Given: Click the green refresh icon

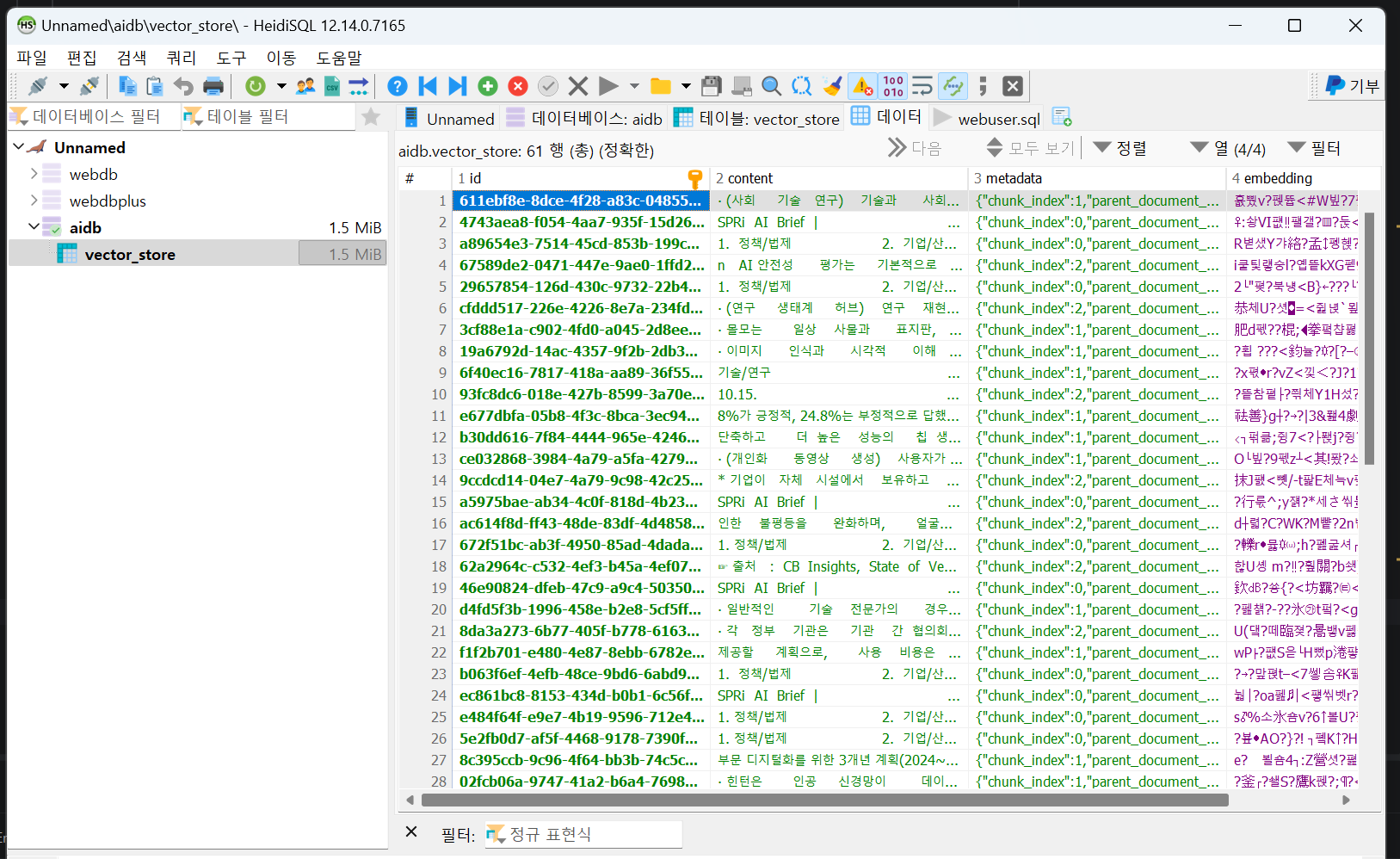Looking at the screenshot, I should coord(256,86).
